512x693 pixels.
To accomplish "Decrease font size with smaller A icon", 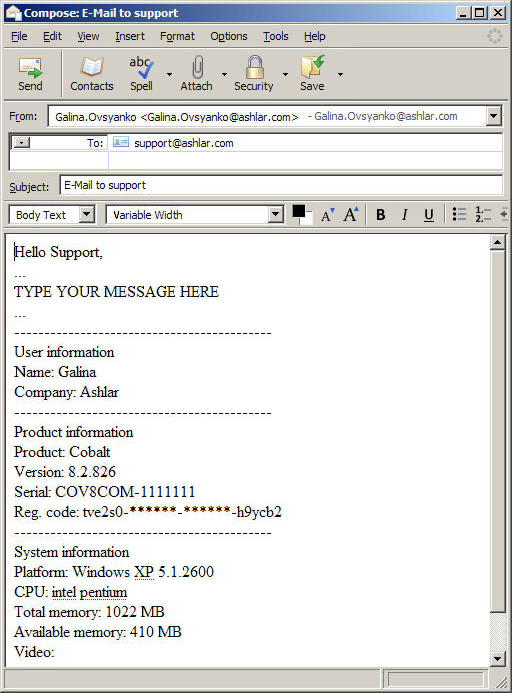I will pyautogui.click(x=328, y=215).
